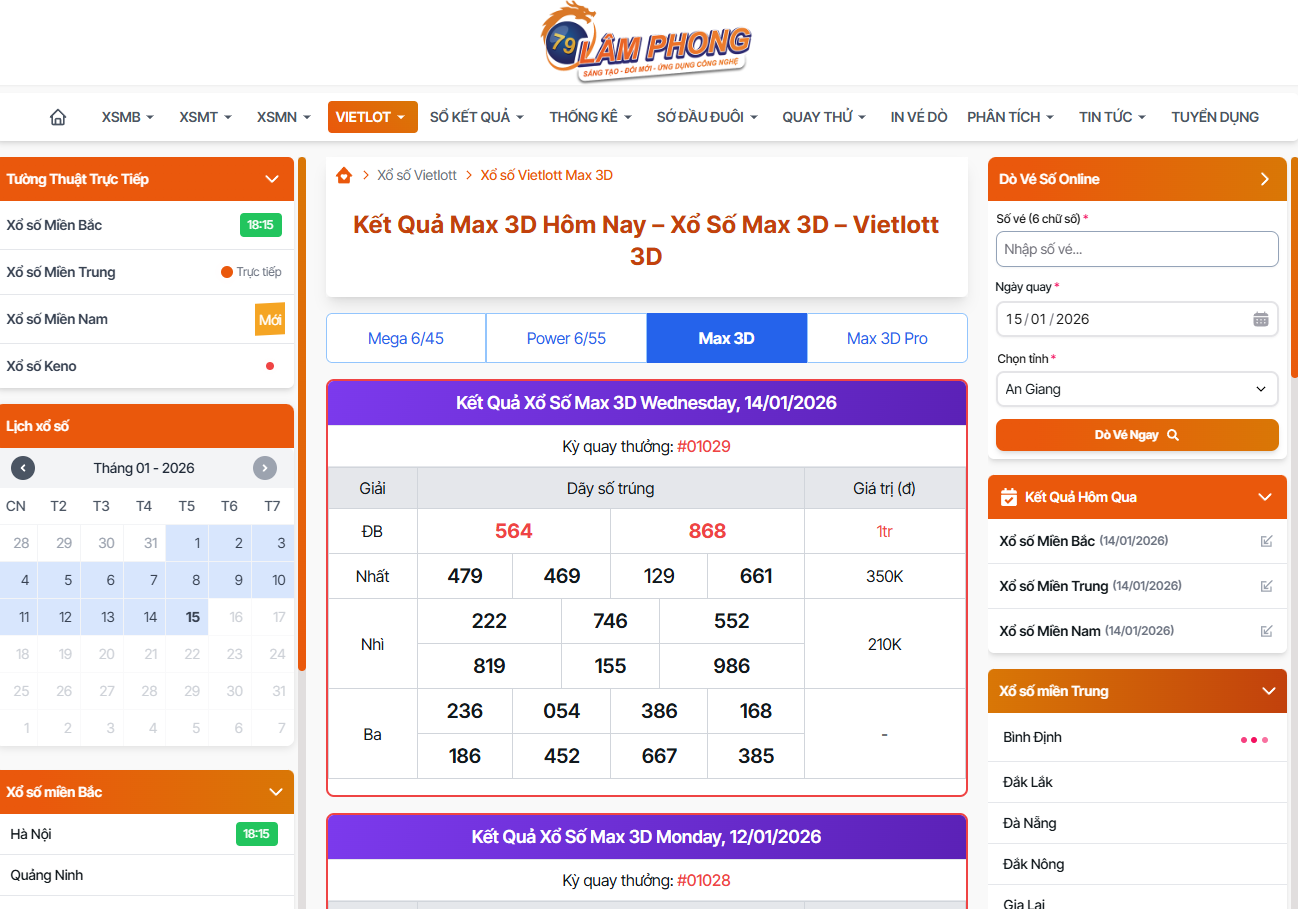This screenshot has height=909, width=1298.
Task: Expand the Dò Vé Số Online arrow
Action: [1264, 179]
